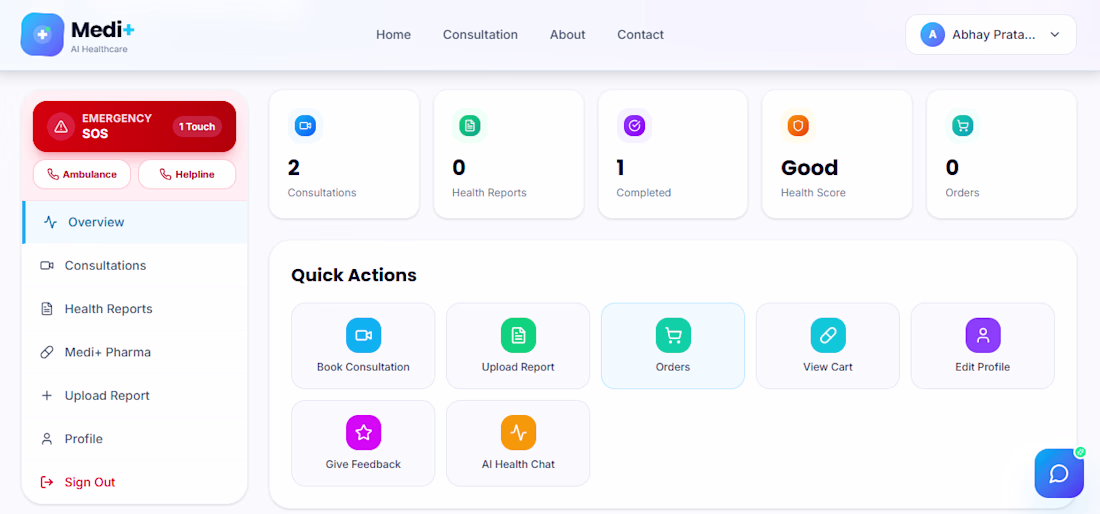Click the "Health Score" caption
Screen dimensions: 1100x514
[x=813, y=193]
